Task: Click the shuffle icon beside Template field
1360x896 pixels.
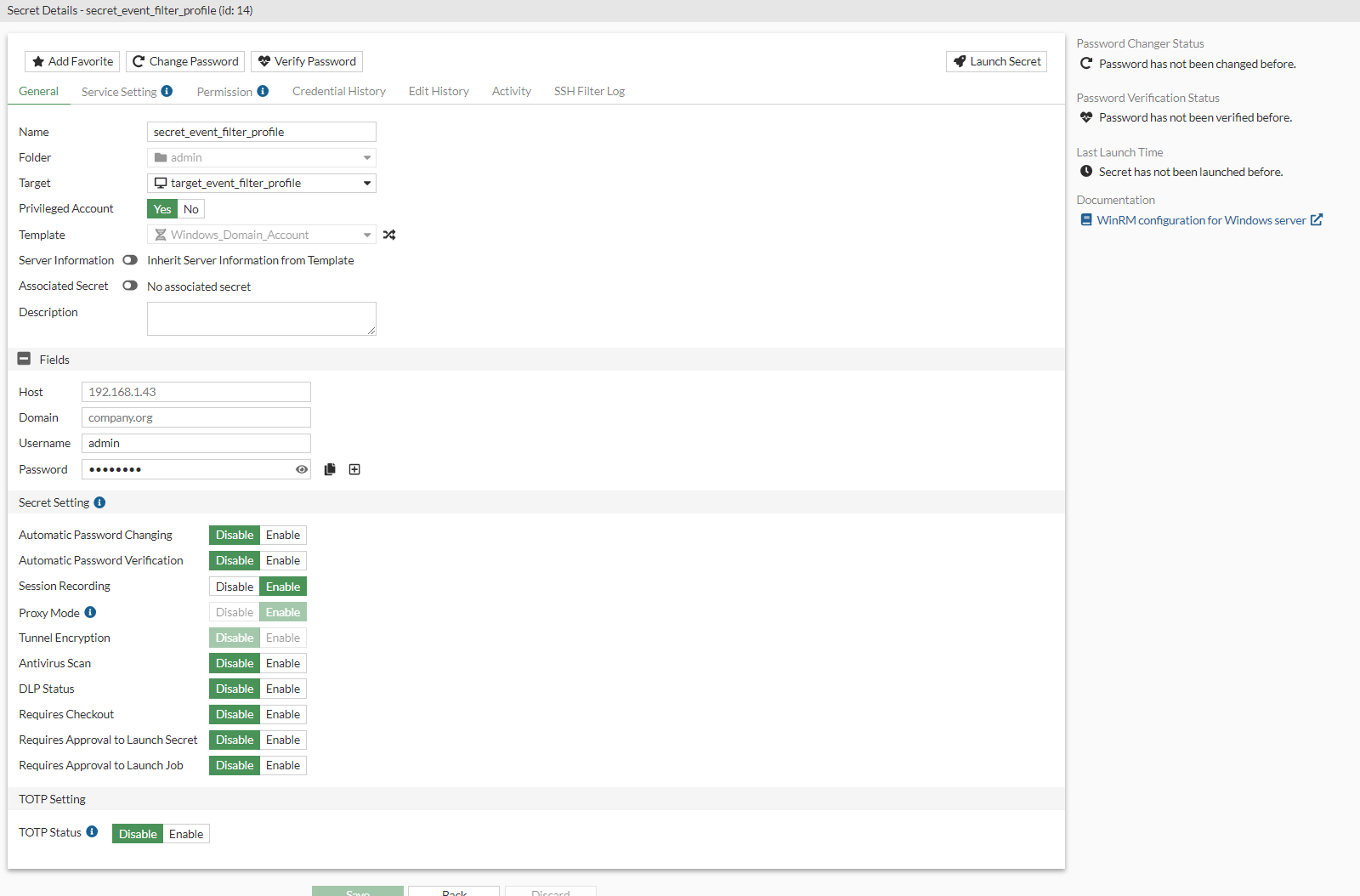Action: tap(390, 235)
